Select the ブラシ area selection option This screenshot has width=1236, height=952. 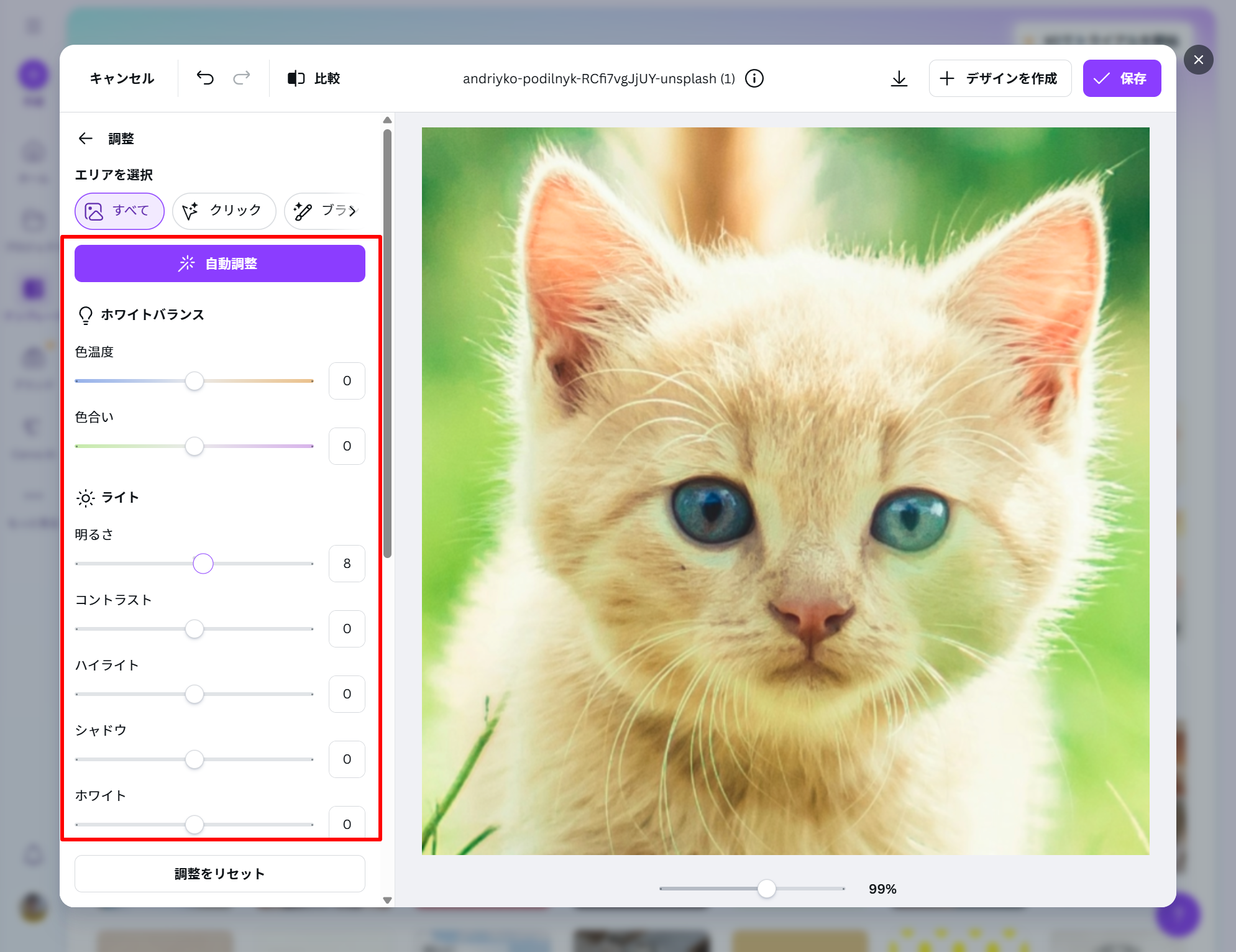(320, 211)
